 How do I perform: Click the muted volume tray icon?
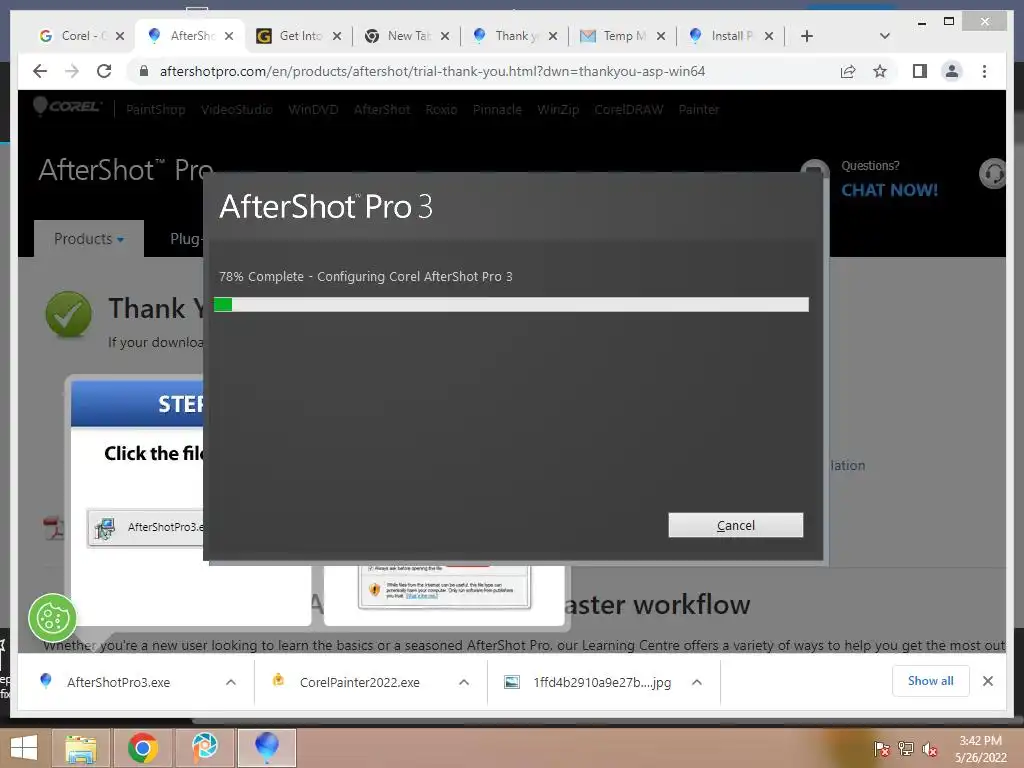click(930, 749)
